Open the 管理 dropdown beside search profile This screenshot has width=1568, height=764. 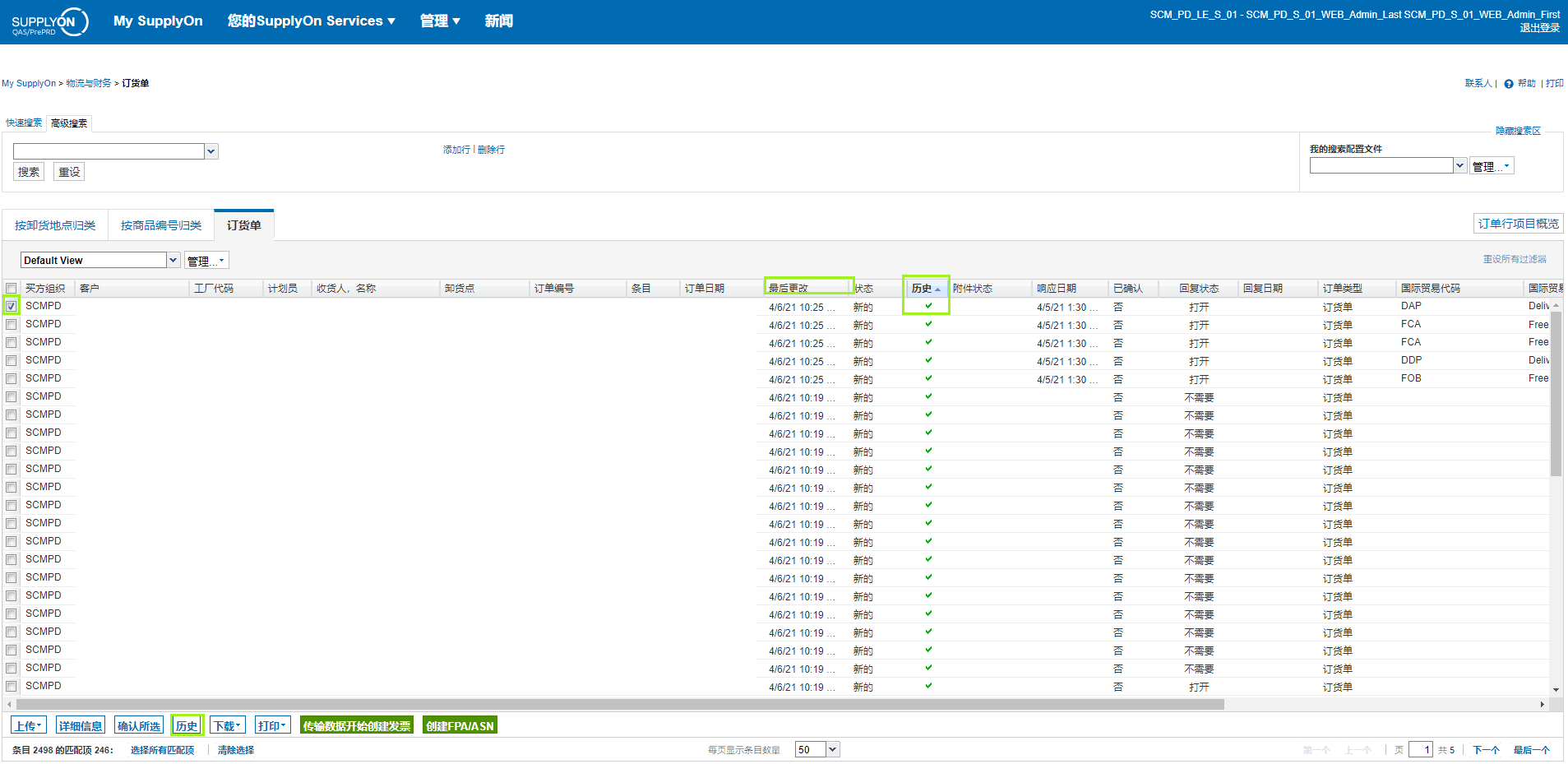pyautogui.click(x=1492, y=166)
